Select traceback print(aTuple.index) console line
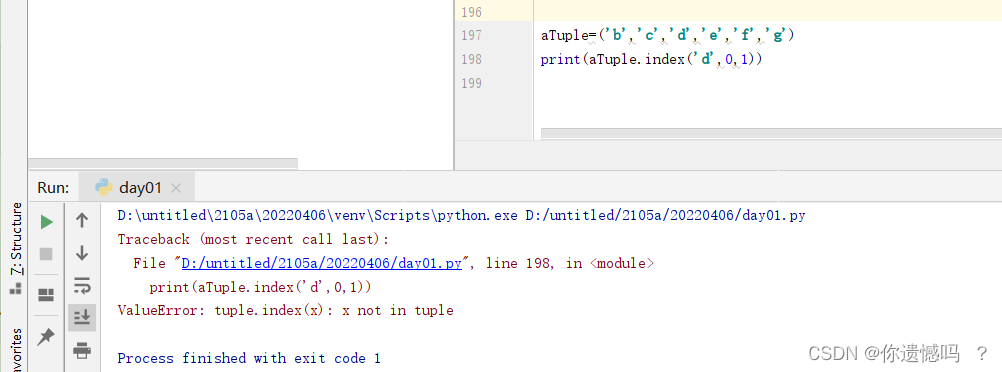The height and width of the screenshot is (372, 1002). point(260,287)
